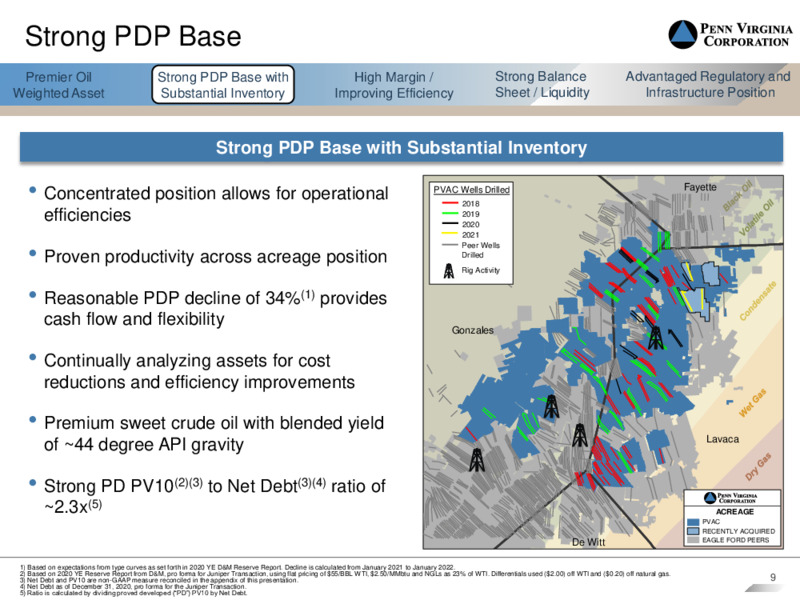
Task: Click the Volatile Oil window label
Action: (x=757, y=217)
